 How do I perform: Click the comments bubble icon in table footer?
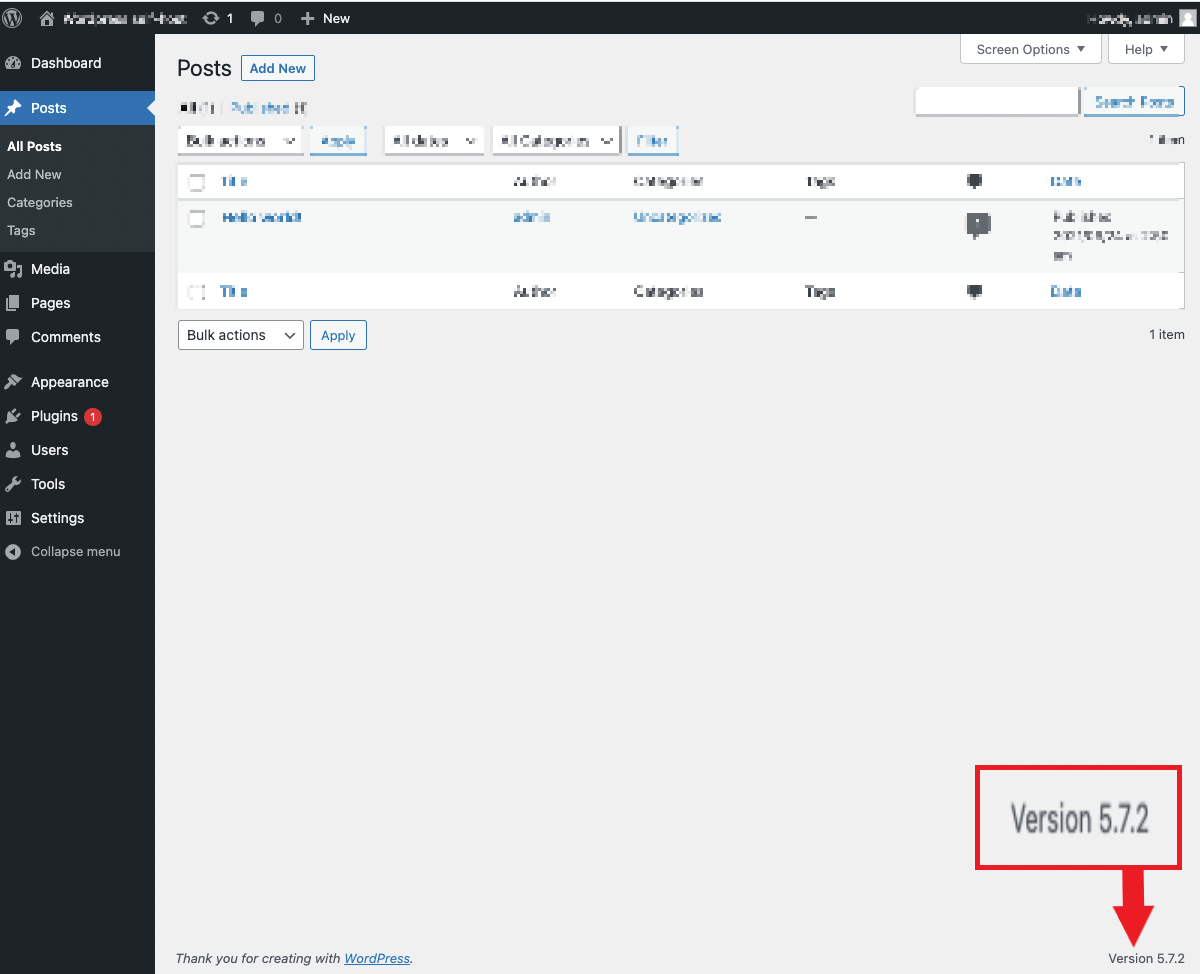[974, 291]
